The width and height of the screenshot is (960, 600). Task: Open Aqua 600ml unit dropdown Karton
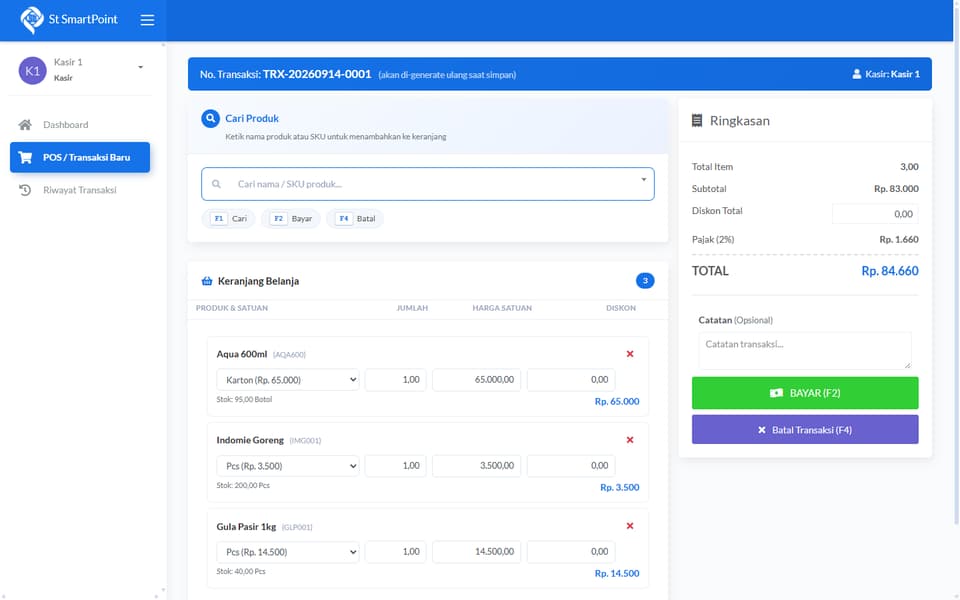[288, 380]
